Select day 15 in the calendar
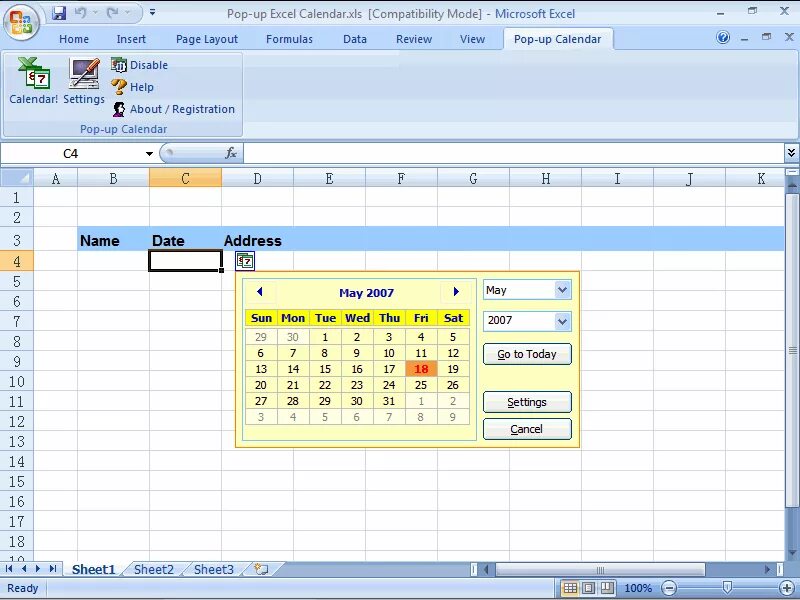This screenshot has height=600, width=800. [325, 369]
